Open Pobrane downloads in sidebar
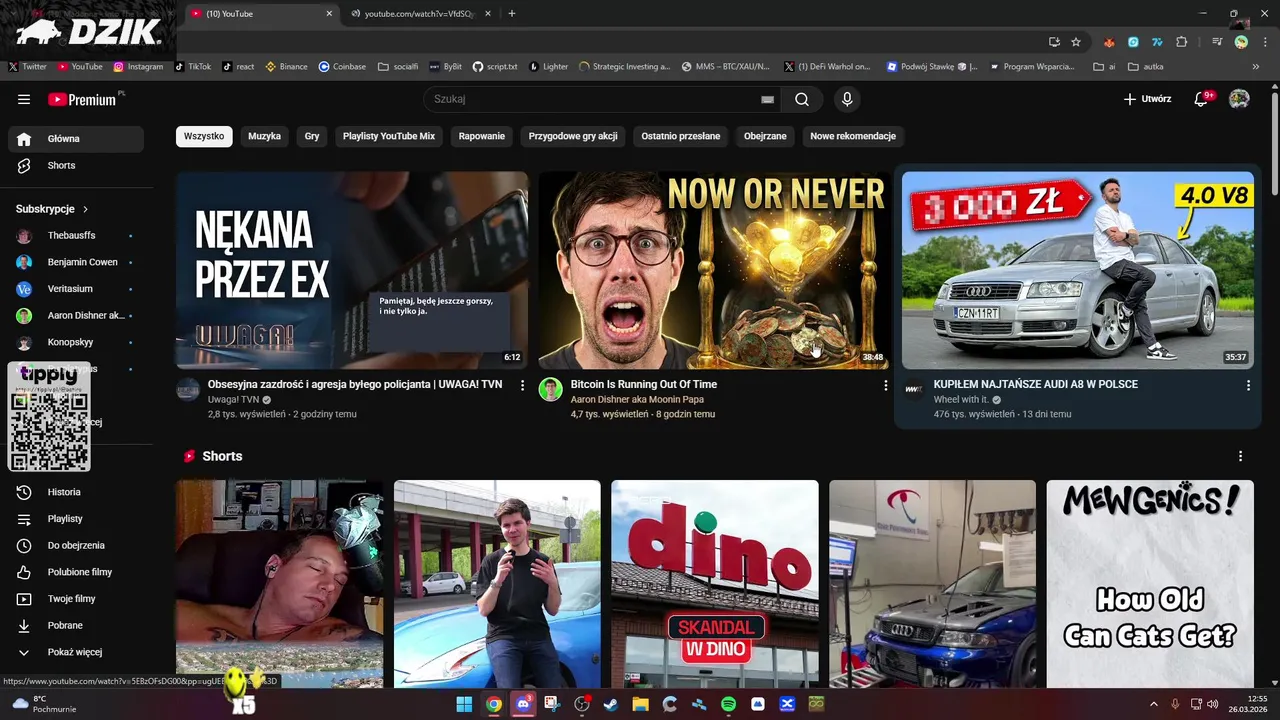 coord(76,625)
